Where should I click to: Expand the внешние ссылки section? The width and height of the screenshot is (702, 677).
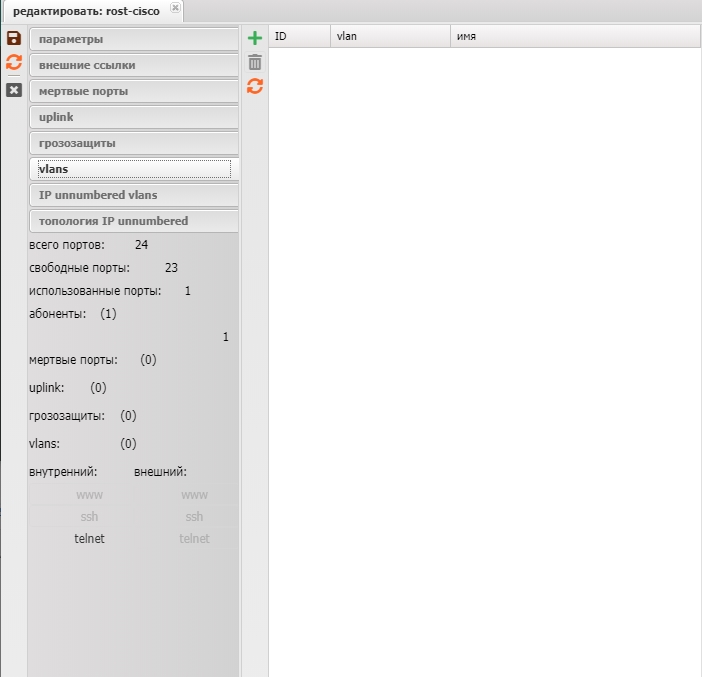tap(134, 65)
